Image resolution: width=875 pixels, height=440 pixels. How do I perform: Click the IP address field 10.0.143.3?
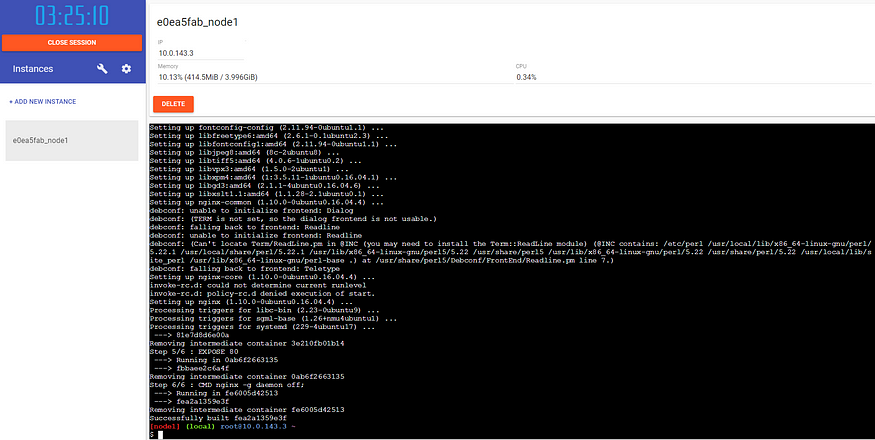(201, 53)
